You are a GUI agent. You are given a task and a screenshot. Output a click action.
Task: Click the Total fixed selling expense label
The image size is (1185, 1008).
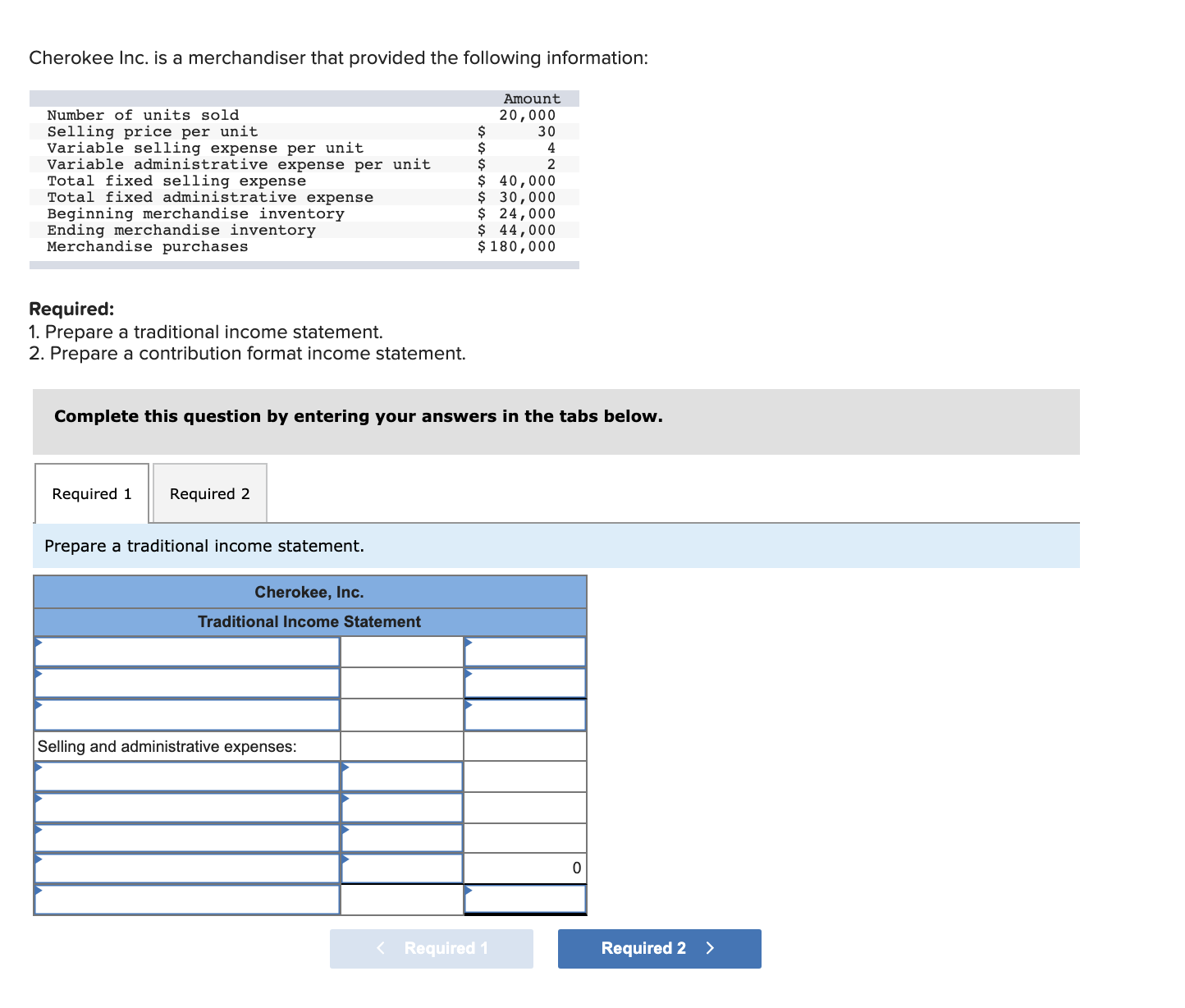click(176, 181)
